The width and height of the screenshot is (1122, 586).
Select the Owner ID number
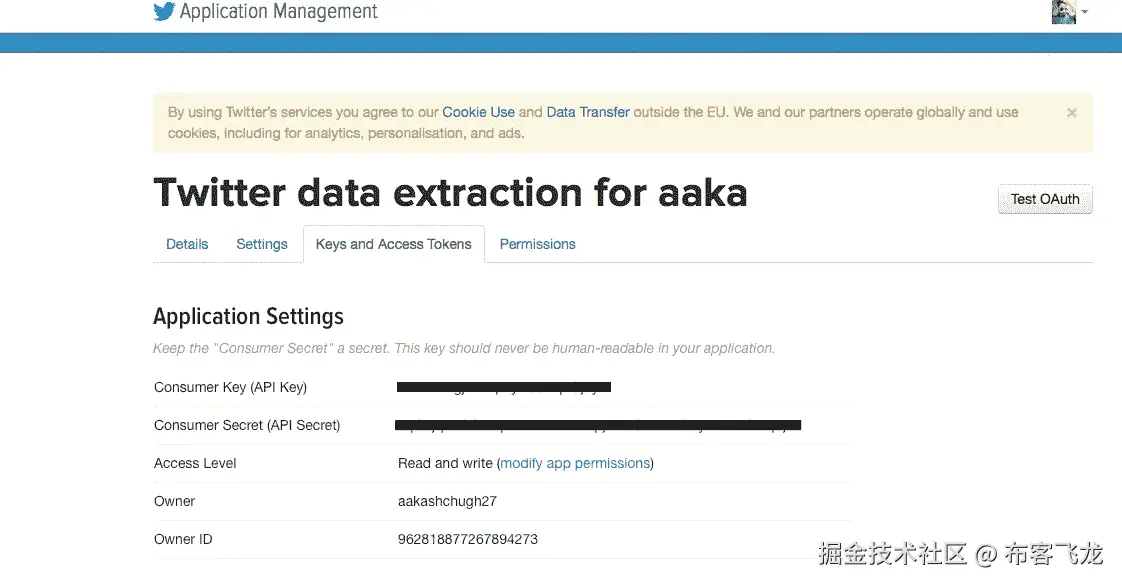point(468,539)
